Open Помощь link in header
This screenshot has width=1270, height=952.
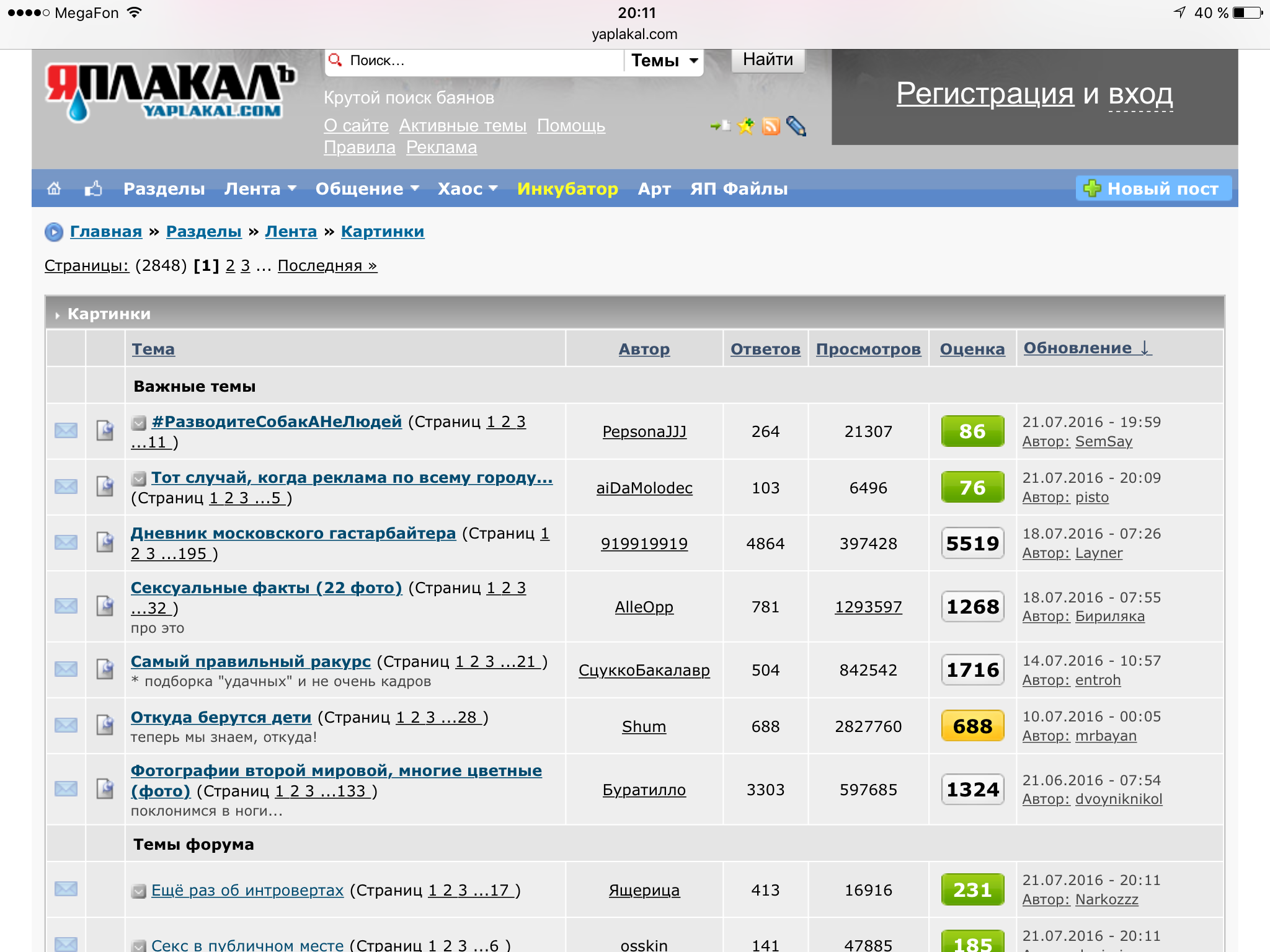tap(571, 125)
